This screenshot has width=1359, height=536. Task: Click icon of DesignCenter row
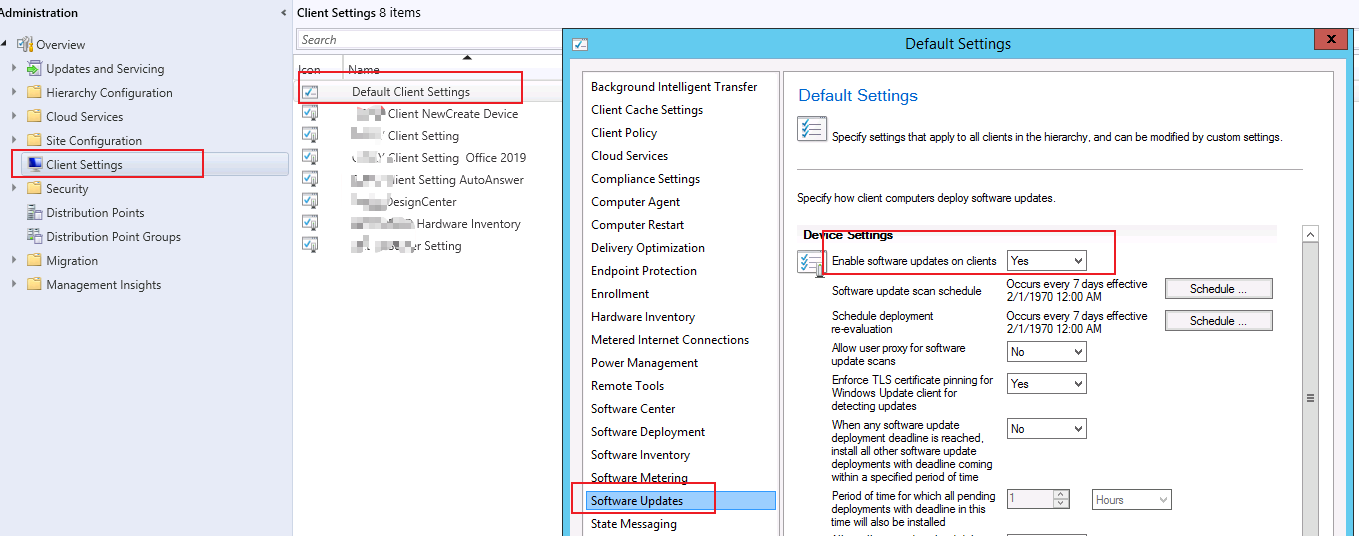(x=310, y=201)
